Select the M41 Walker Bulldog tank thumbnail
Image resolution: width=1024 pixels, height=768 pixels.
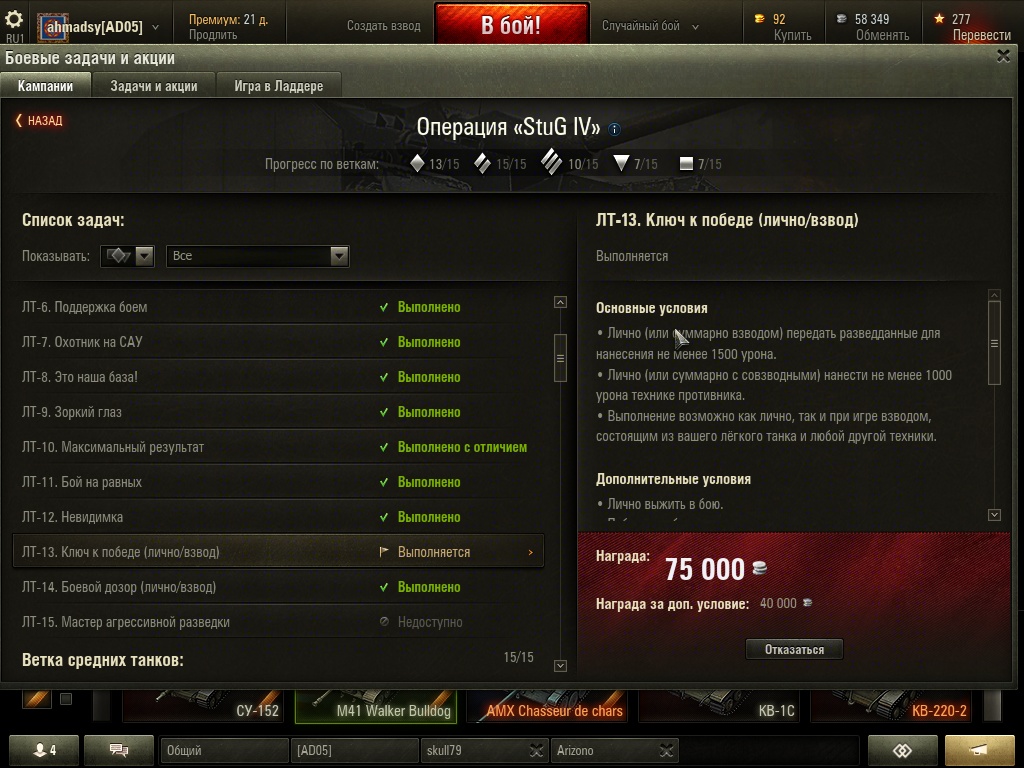point(376,707)
